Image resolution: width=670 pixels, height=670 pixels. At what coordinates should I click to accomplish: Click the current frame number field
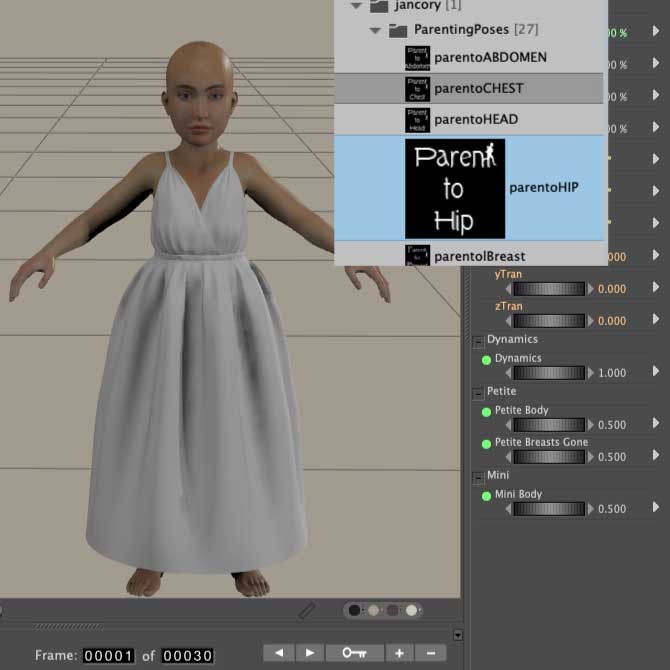tap(107, 656)
